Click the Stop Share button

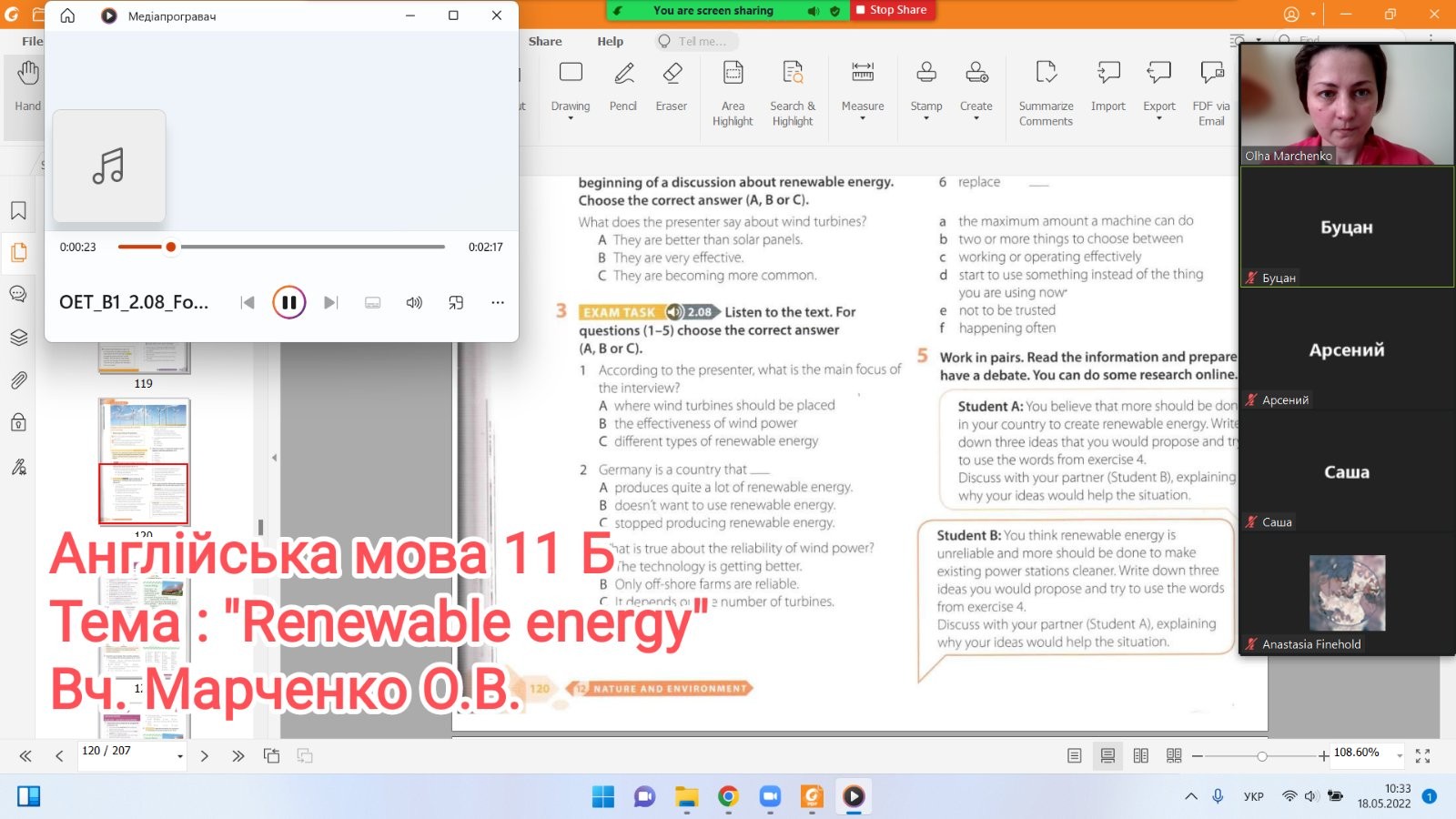(x=891, y=10)
